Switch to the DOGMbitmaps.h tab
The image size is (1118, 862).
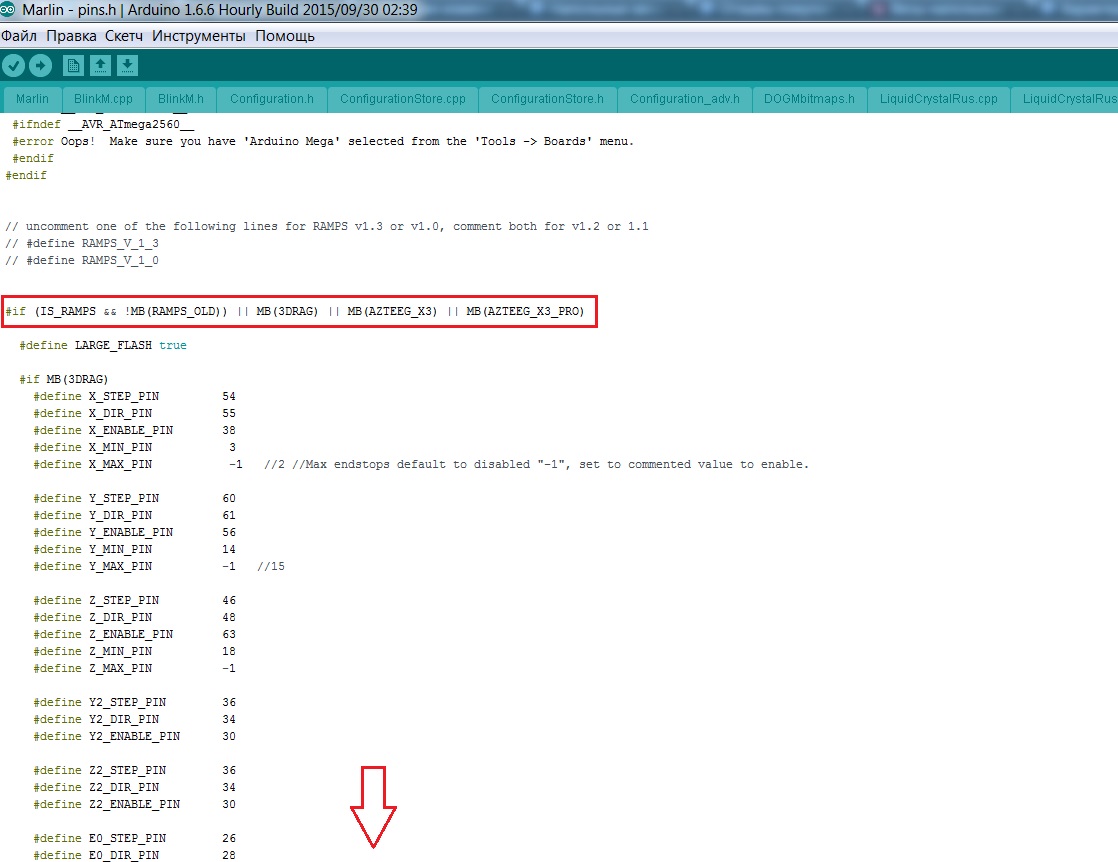pos(809,99)
